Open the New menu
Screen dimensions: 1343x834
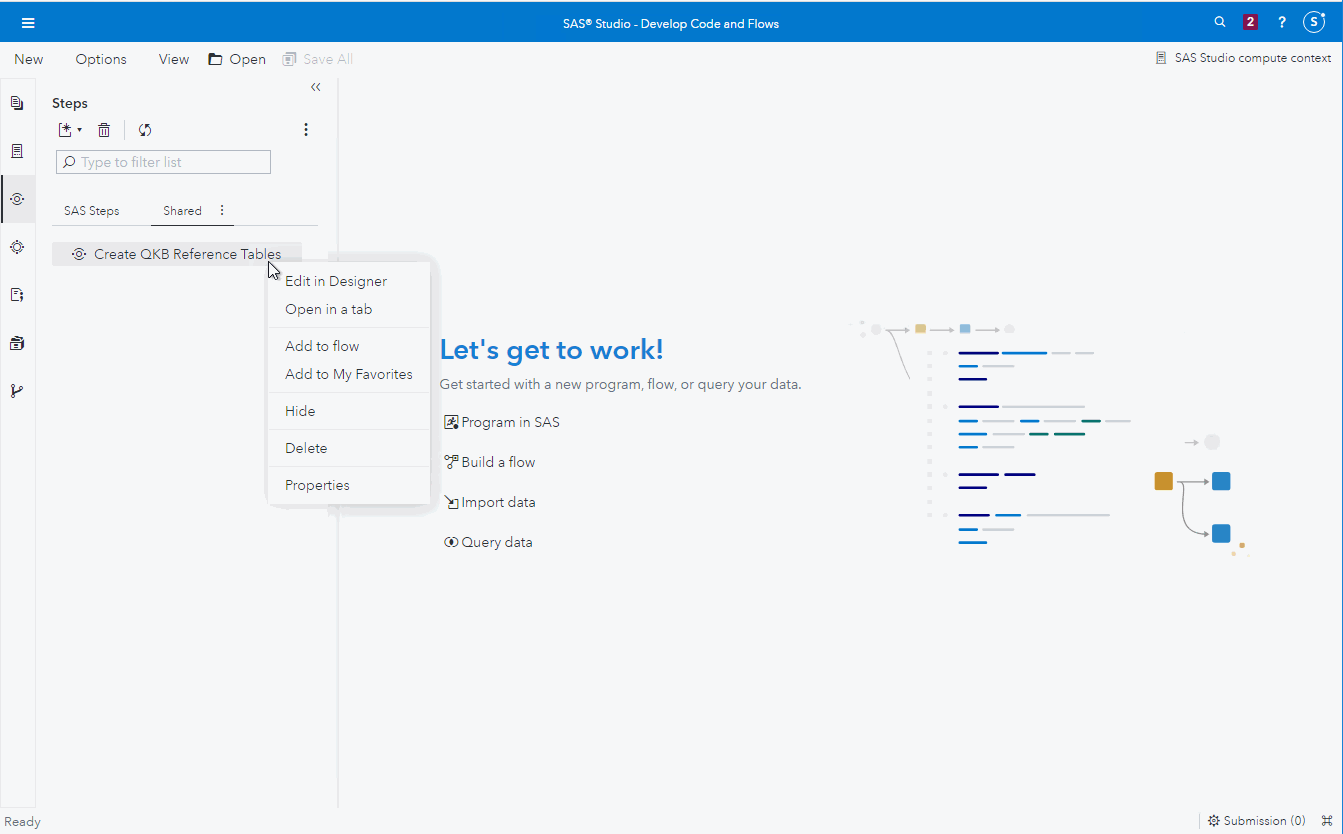29,59
